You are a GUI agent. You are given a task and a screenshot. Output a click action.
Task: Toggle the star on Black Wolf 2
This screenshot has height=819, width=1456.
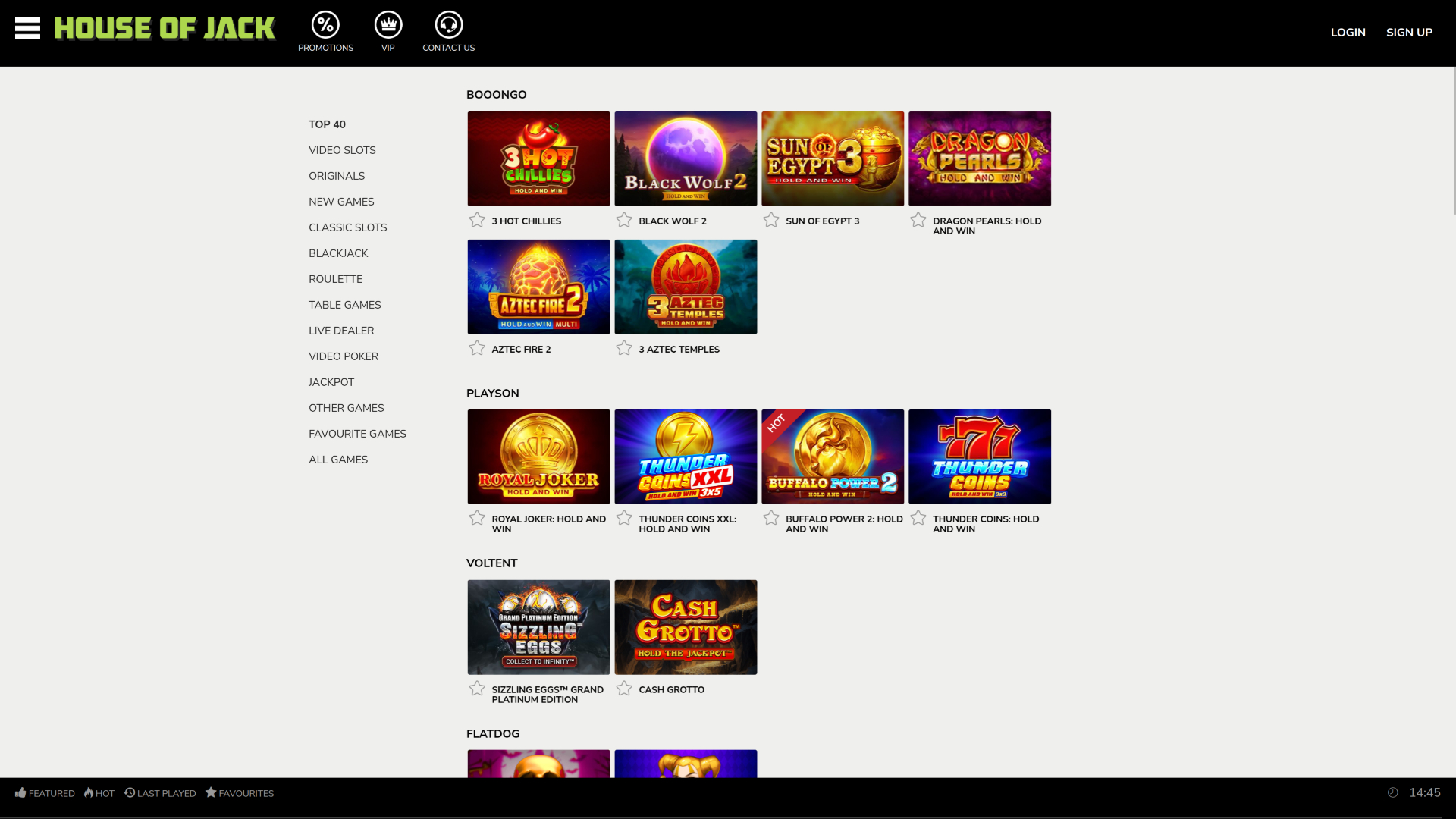[624, 219]
